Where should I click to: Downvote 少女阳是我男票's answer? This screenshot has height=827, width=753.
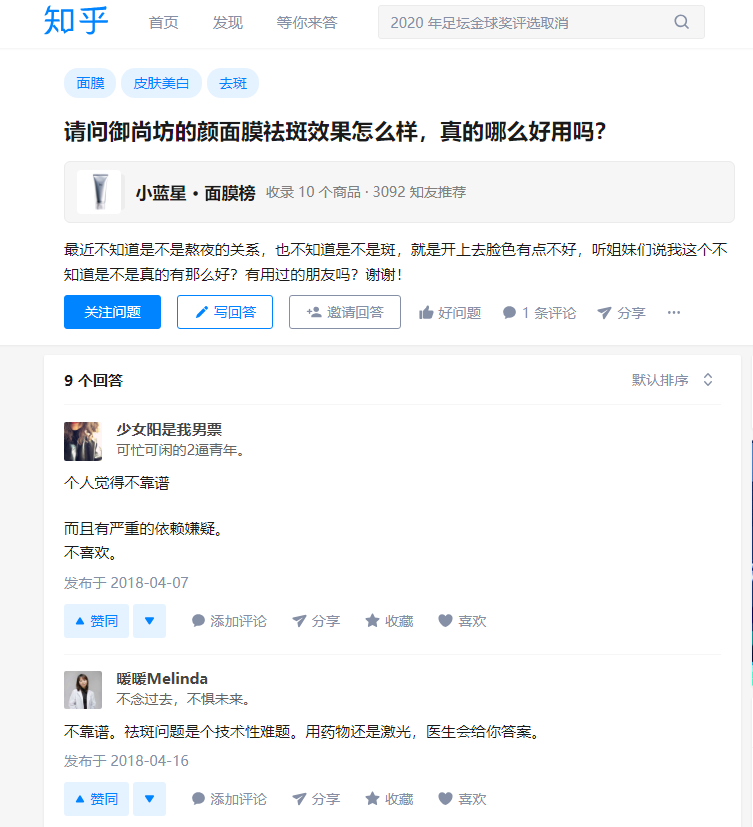coord(149,621)
